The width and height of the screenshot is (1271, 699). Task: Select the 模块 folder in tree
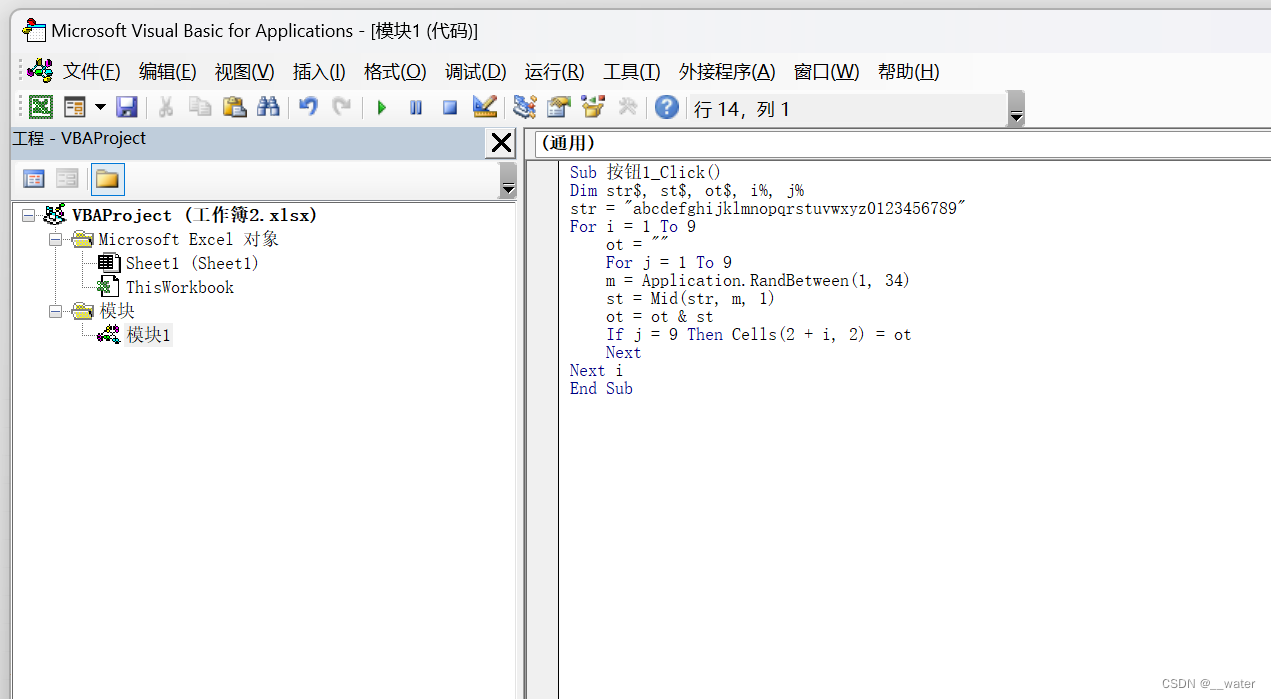click(117, 311)
